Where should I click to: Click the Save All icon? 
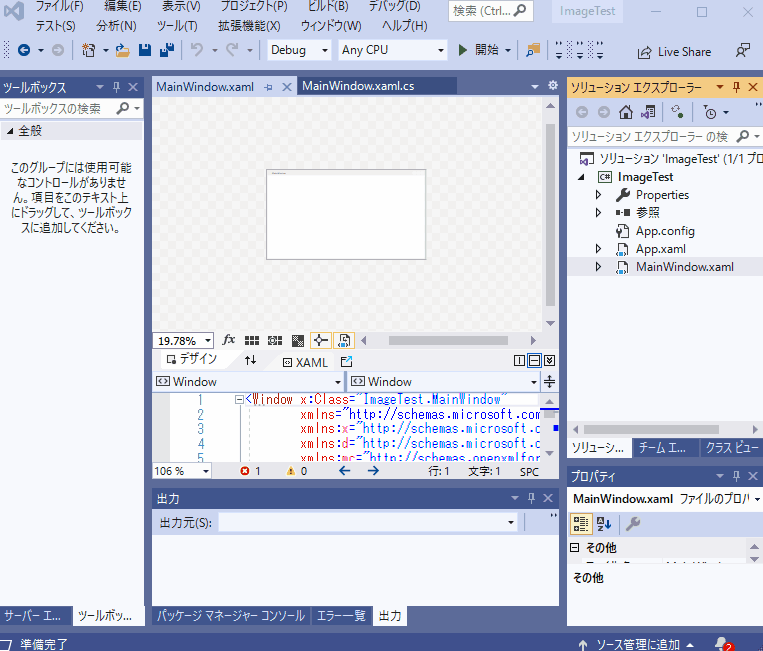167,50
